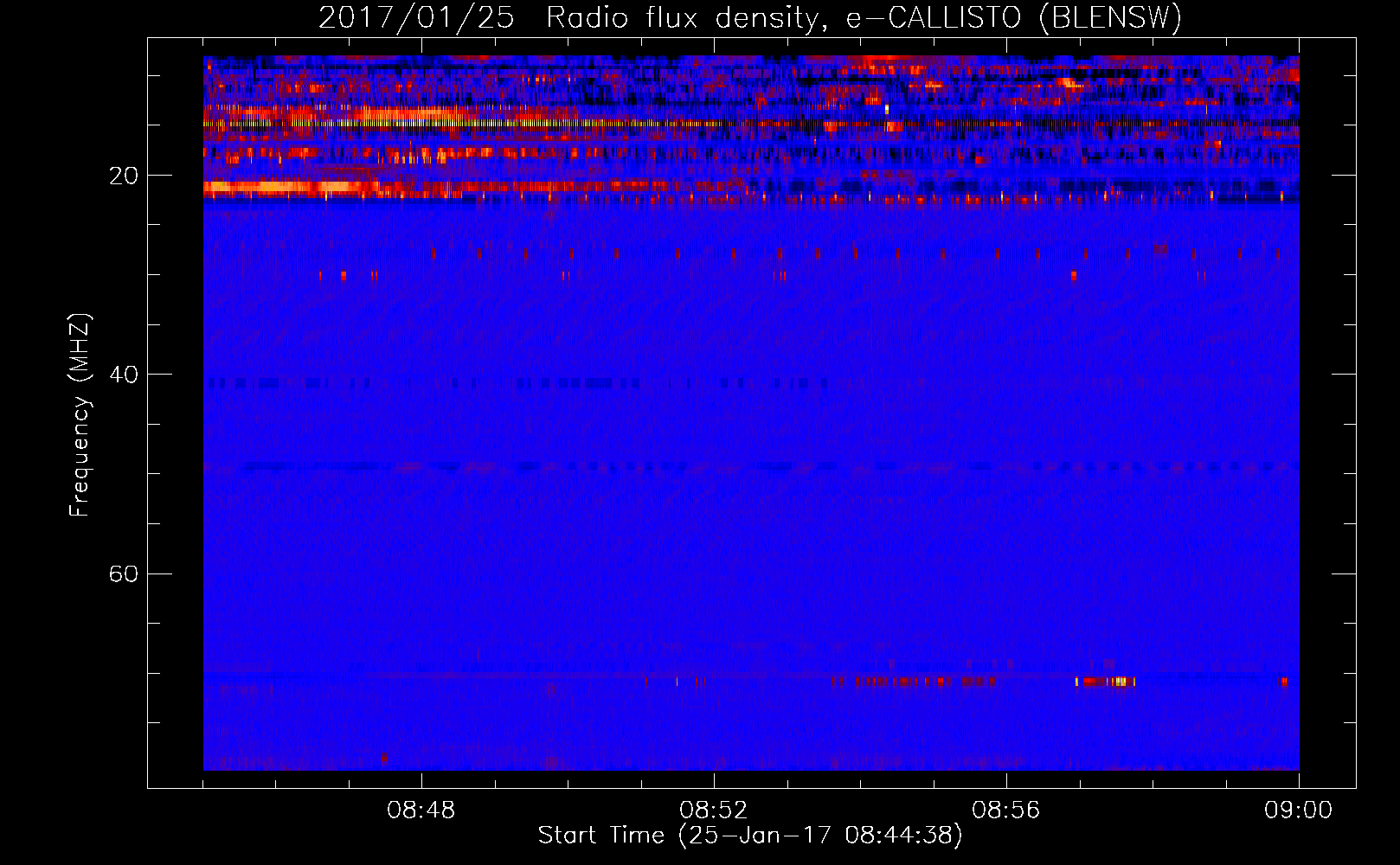This screenshot has height=865, width=1400.
Task: Click the 'Frequency (MHZ)' axis label
Action: coord(80,415)
